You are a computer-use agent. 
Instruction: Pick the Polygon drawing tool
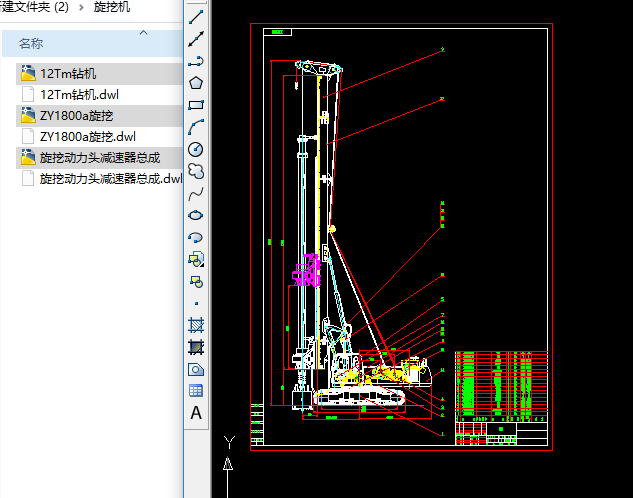tap(196, 83)
